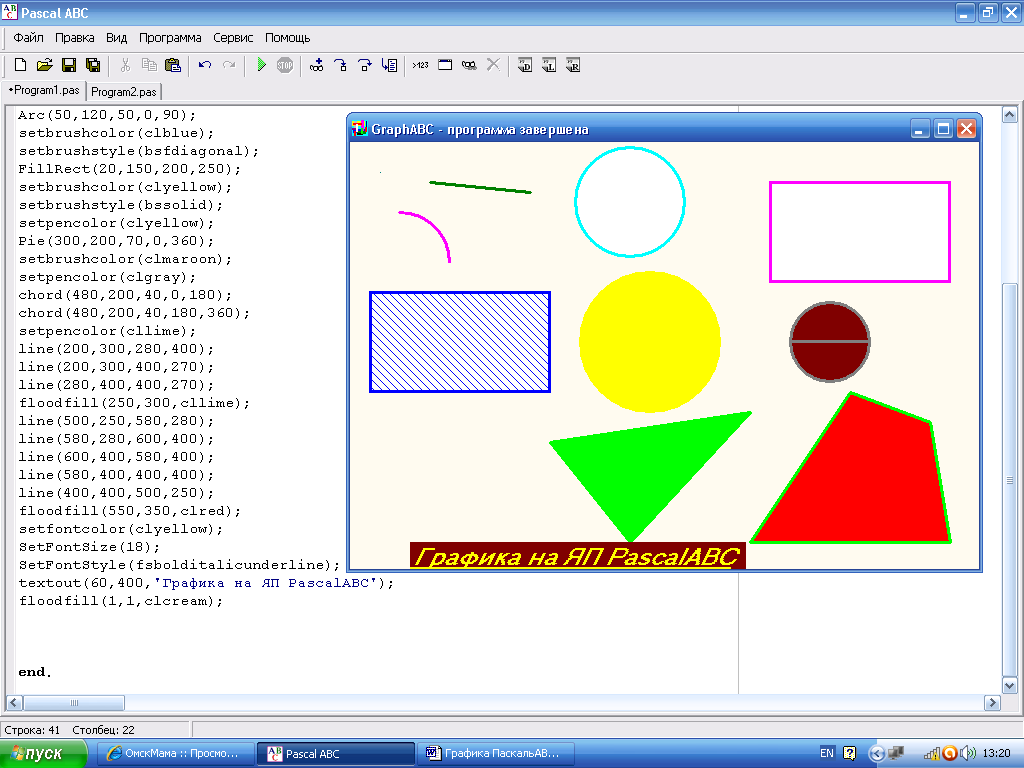Screen dimensions: 1024x768
Task: Run the program with the green arrow
Action: pyautogui.click(x=261, y=65)
